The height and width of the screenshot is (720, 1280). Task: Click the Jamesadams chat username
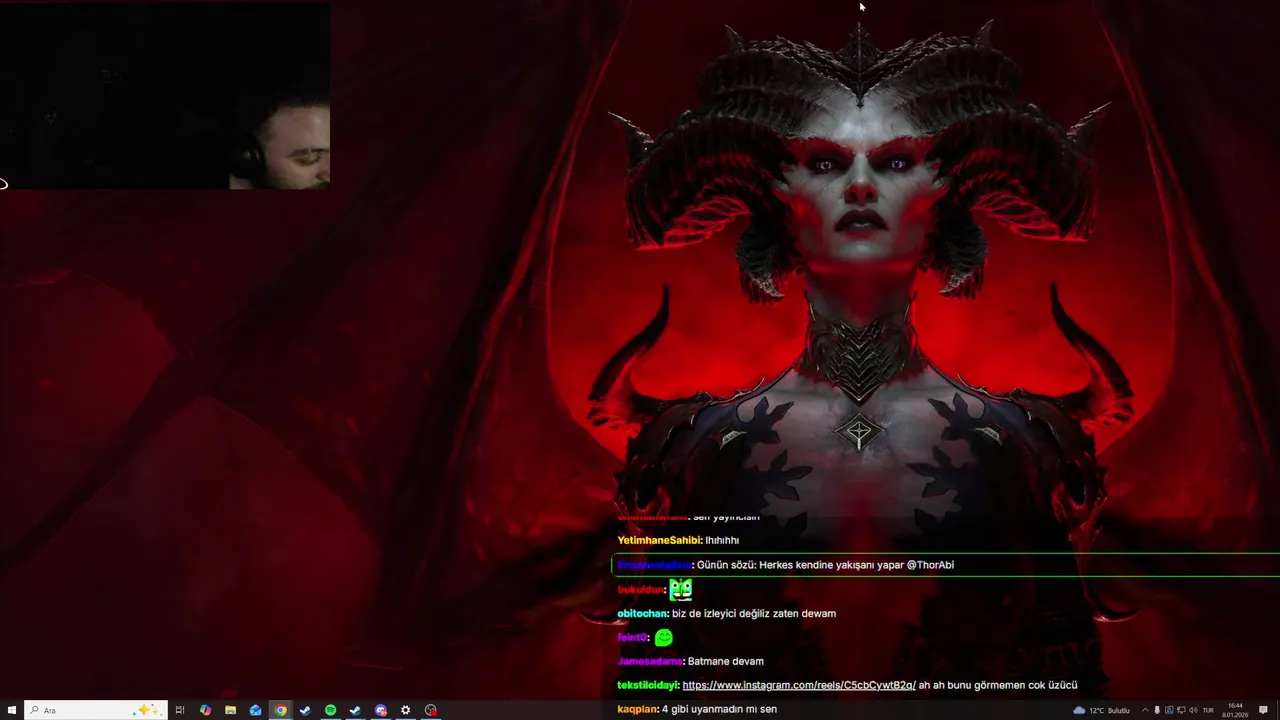click(x=650, y=661)
